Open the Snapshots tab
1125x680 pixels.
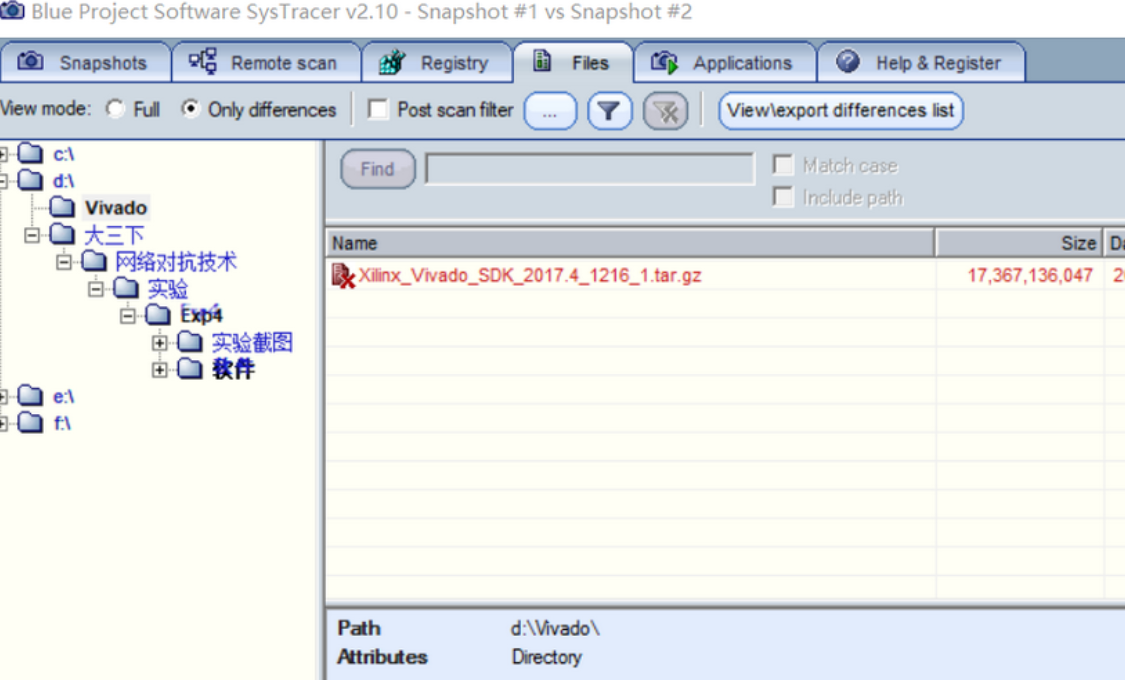click(85, 63)
